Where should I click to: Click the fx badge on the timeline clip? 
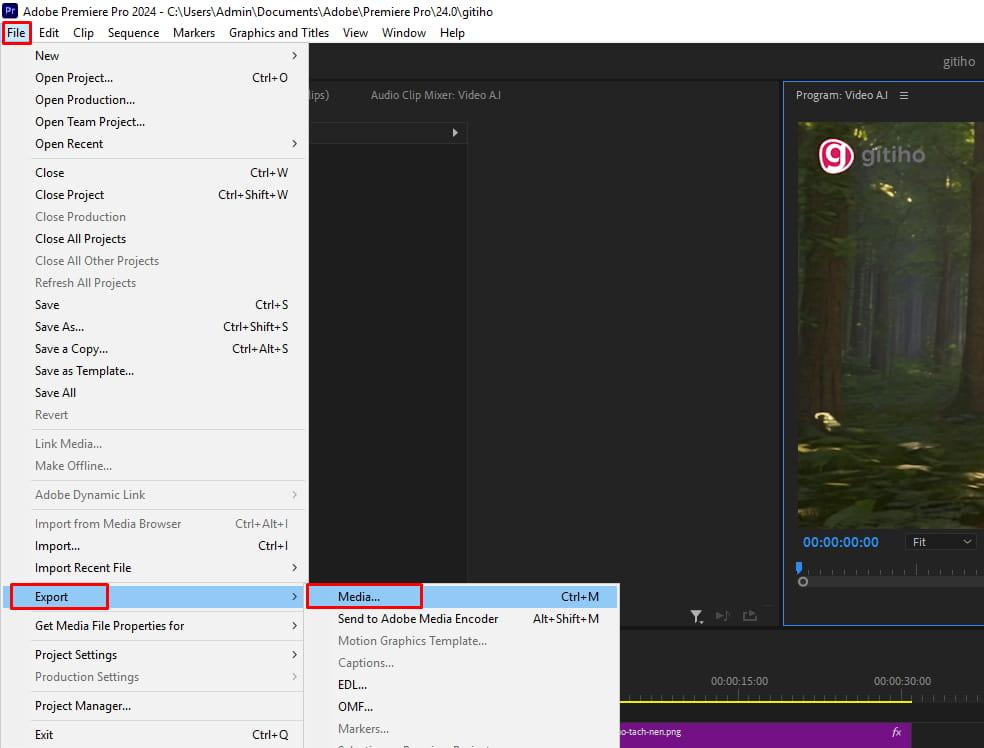point(896,731)
